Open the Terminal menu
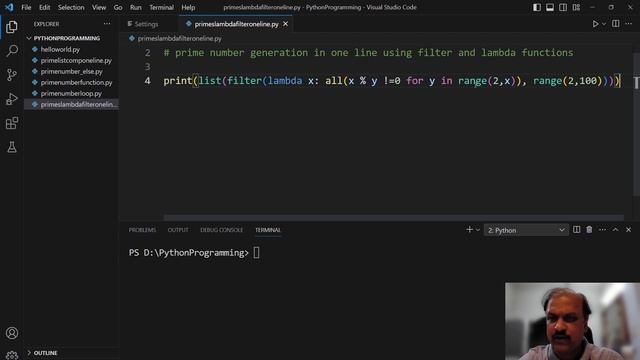The image size is (640, 360). coord(161,7)
